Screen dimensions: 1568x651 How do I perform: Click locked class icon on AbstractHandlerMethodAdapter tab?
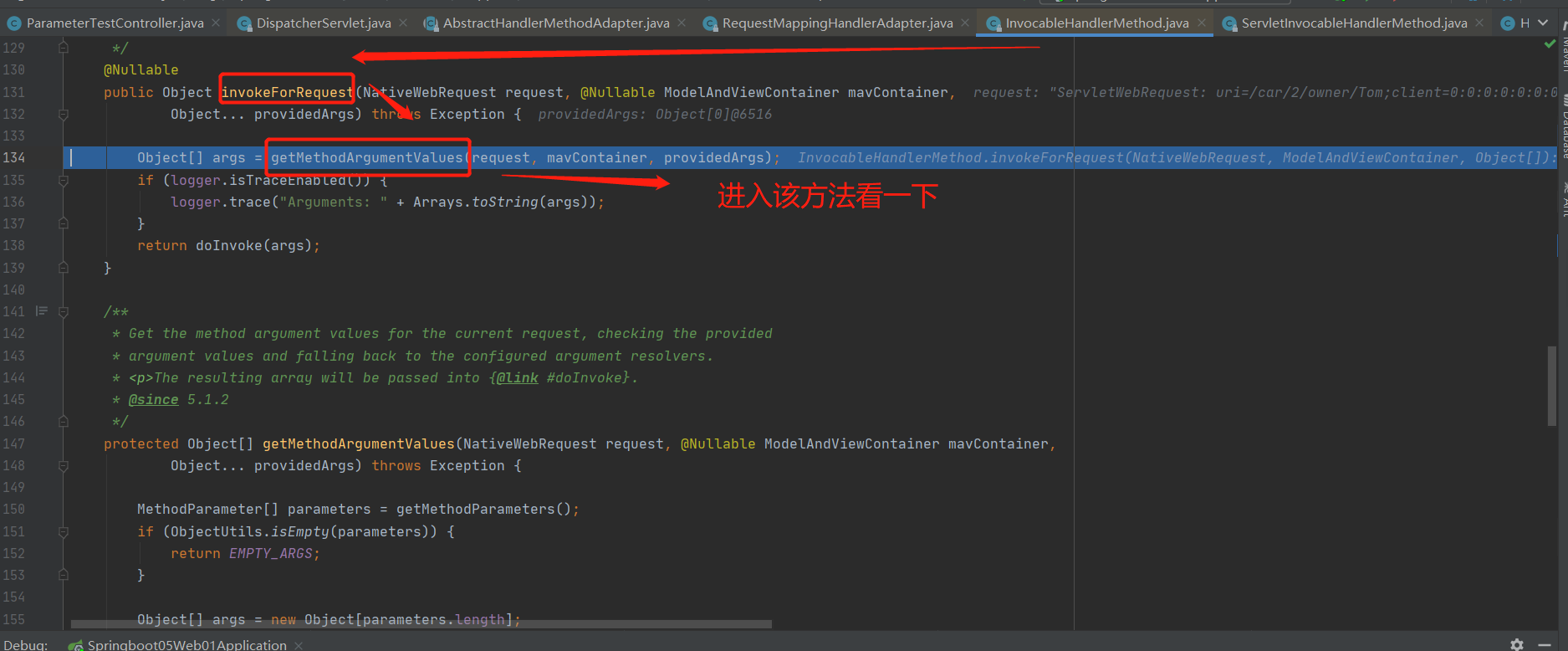431,23
